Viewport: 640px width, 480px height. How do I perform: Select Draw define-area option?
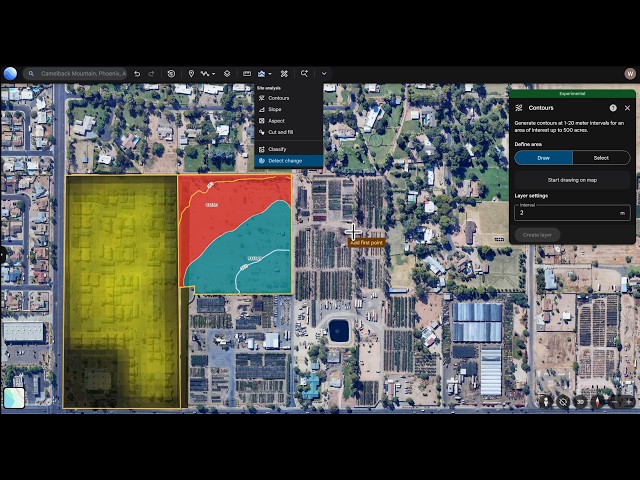click(x=543, y=158)
